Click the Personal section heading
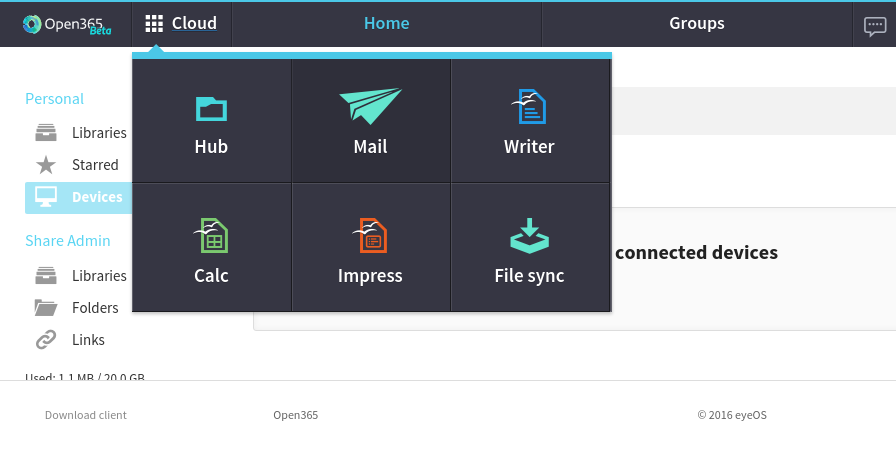 tap(54, 99)
